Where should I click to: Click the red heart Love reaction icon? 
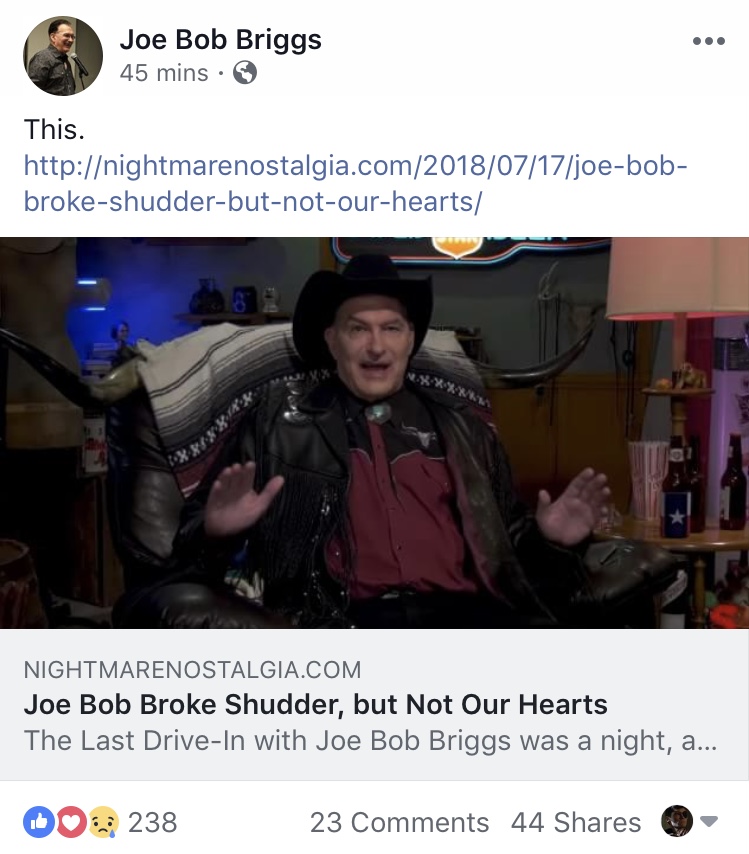pos(71,821)
